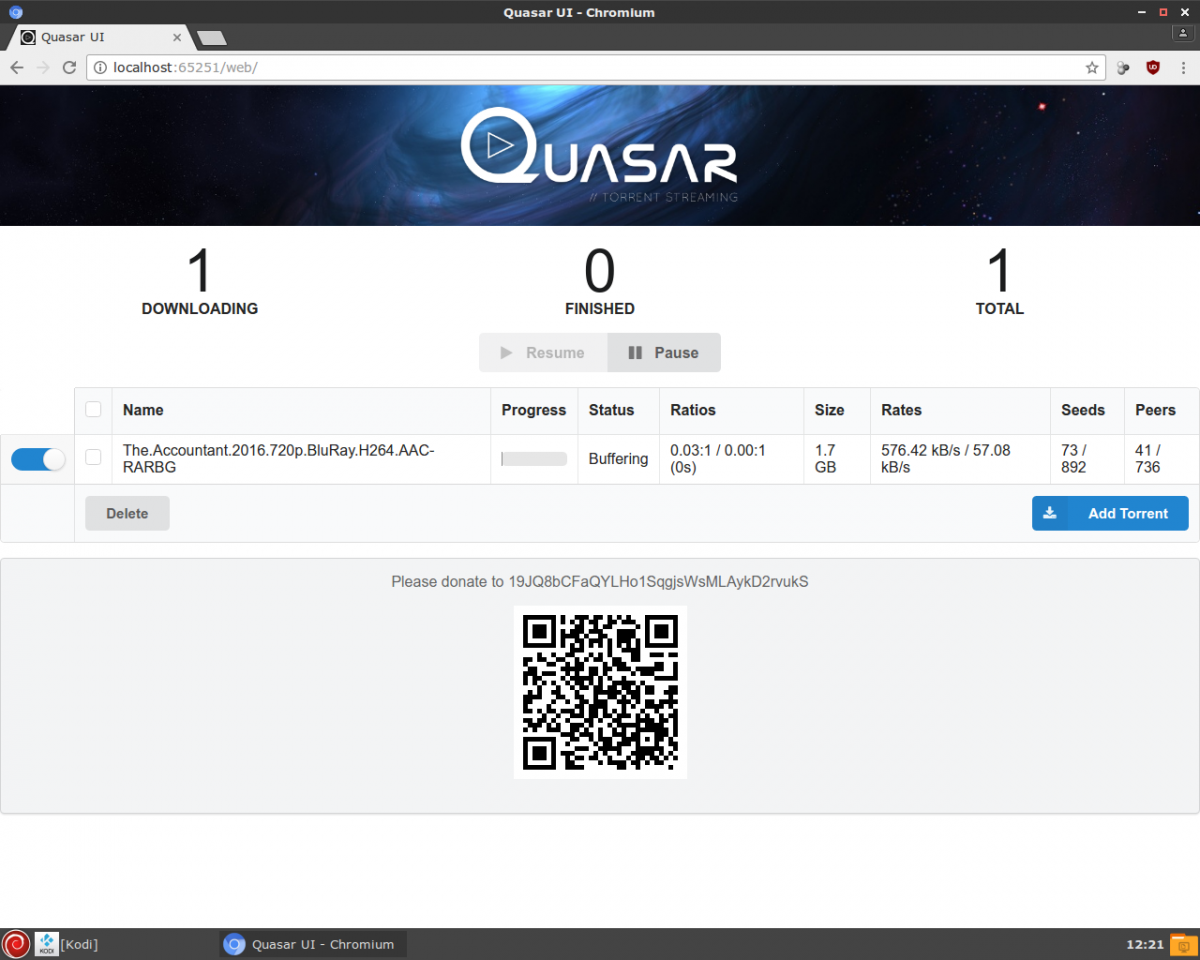Screen dimensions: 1200x960
Task: Click the Pause button
Action: pyautogui.click(x=664, y=352)
